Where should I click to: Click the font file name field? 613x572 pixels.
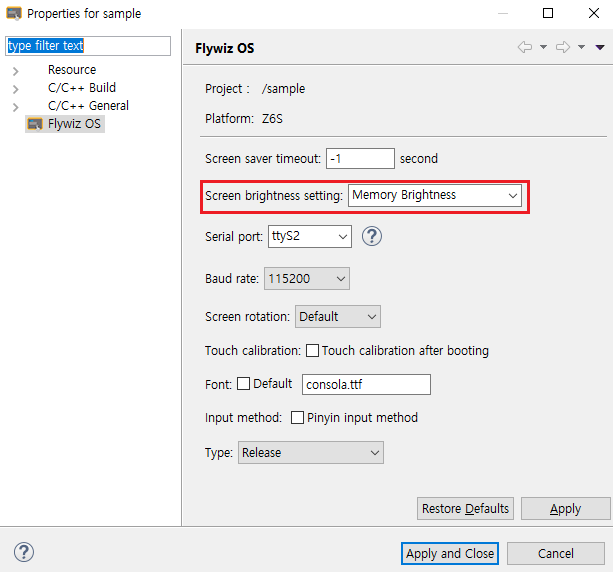(366, 384)
